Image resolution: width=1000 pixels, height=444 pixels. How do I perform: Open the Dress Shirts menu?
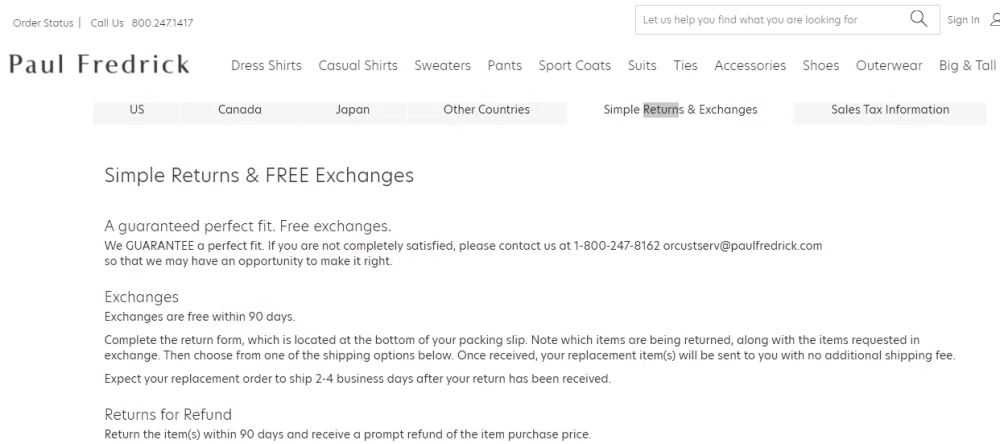(x=266, y=66)
